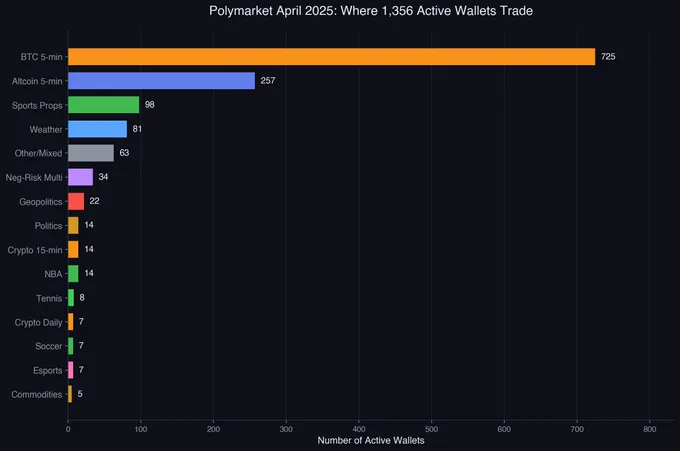The image size is (680, 451).
Task: Select the Politics bar
Action: pos(73,226)
